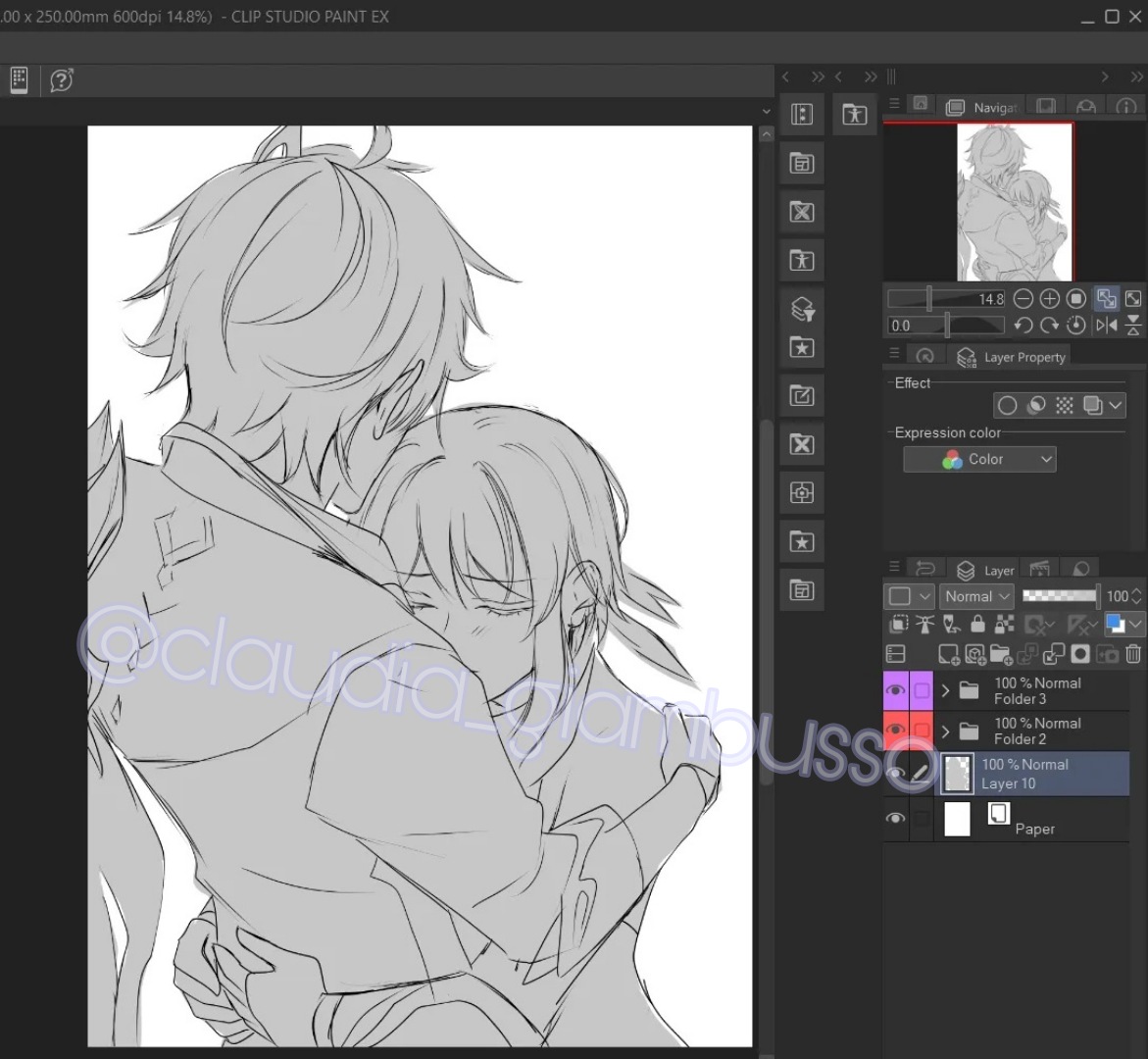
Task: Click Show layer in two panes icon
Action: point(896,653)
